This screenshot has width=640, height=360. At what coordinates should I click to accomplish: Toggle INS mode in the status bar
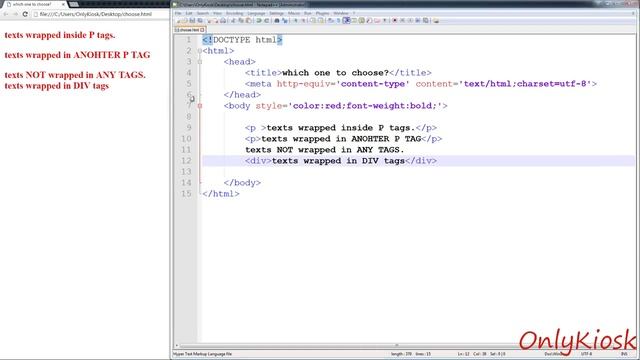[x=624, y=354]
